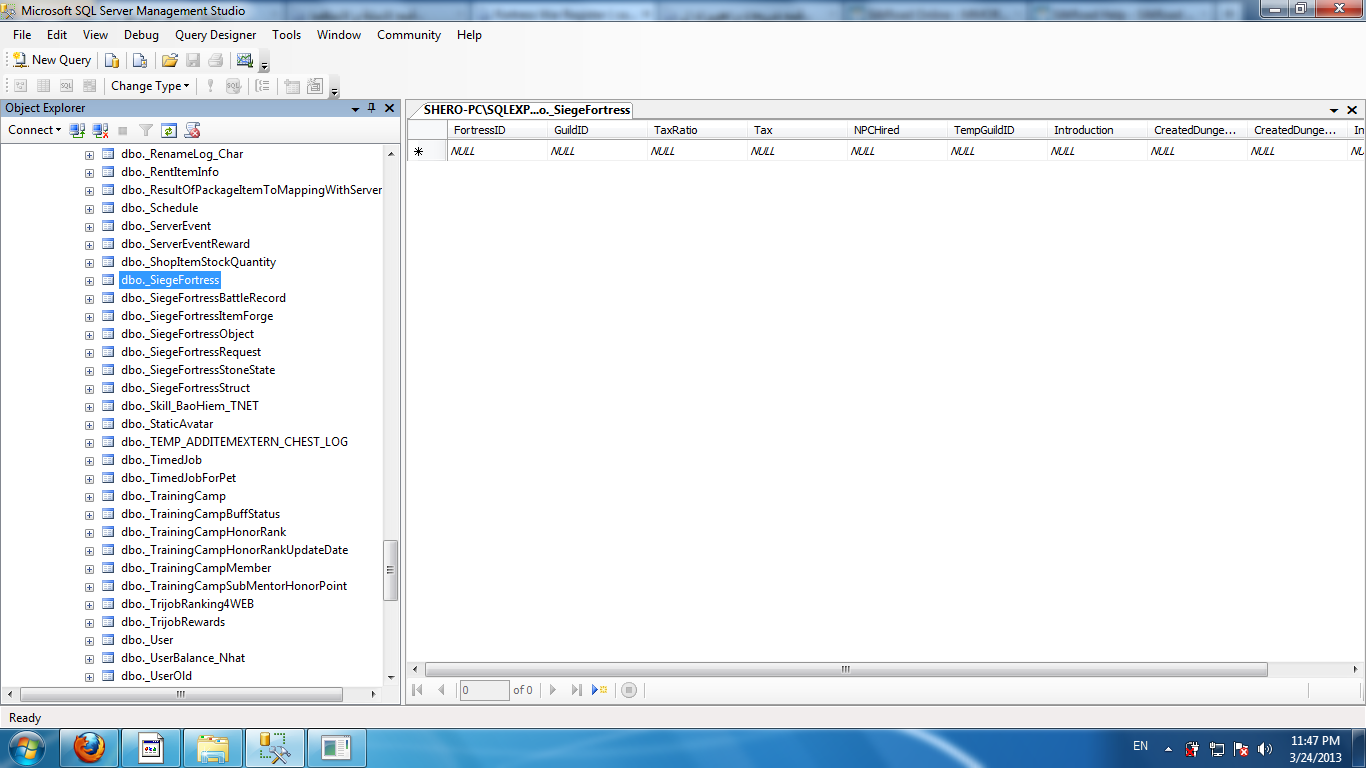This screenshot has height=768, width=1366.
Task: Show the Results pane
Action: pos(89,86)
